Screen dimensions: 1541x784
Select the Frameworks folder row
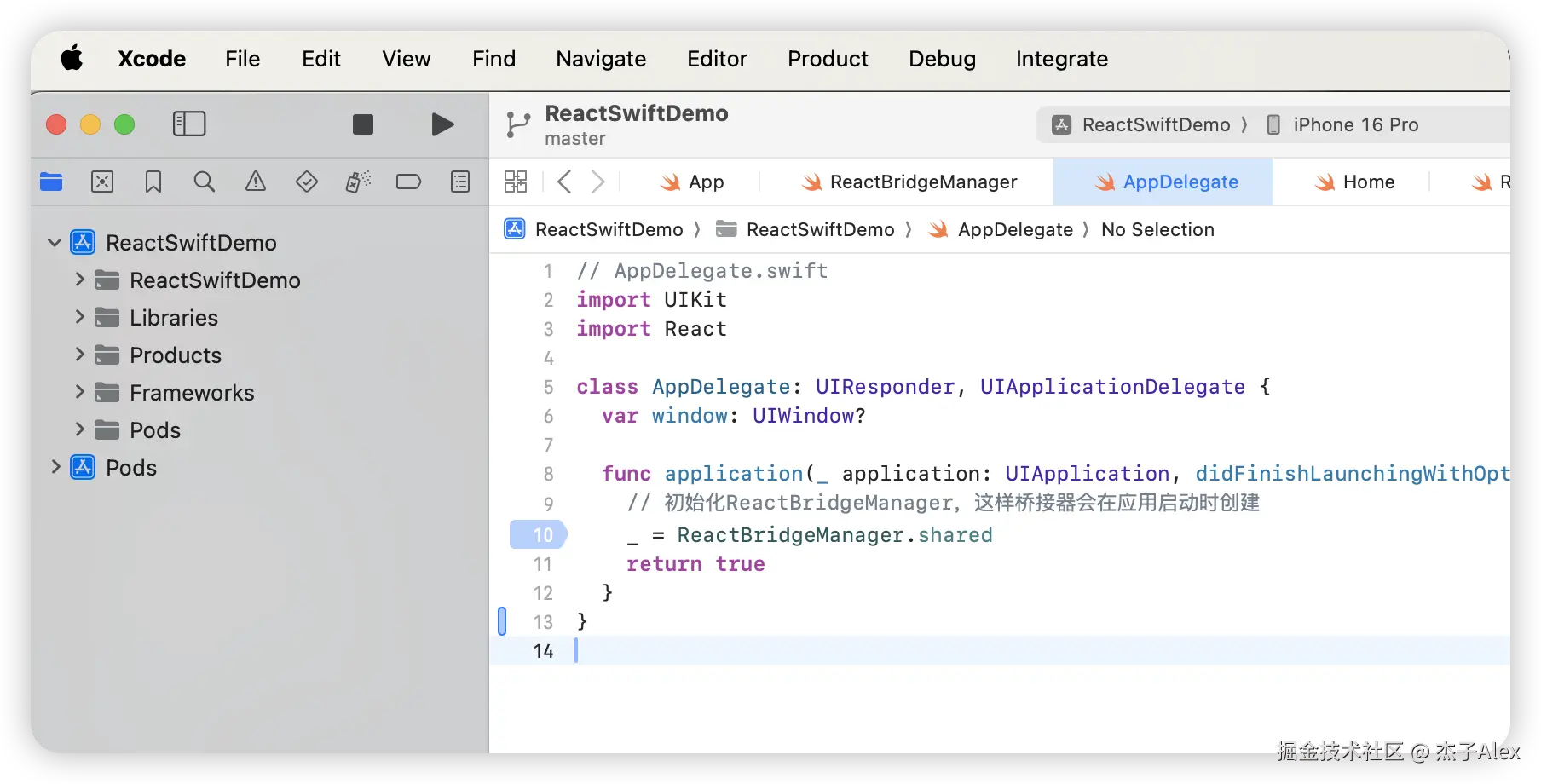click(x=260, y=393)
